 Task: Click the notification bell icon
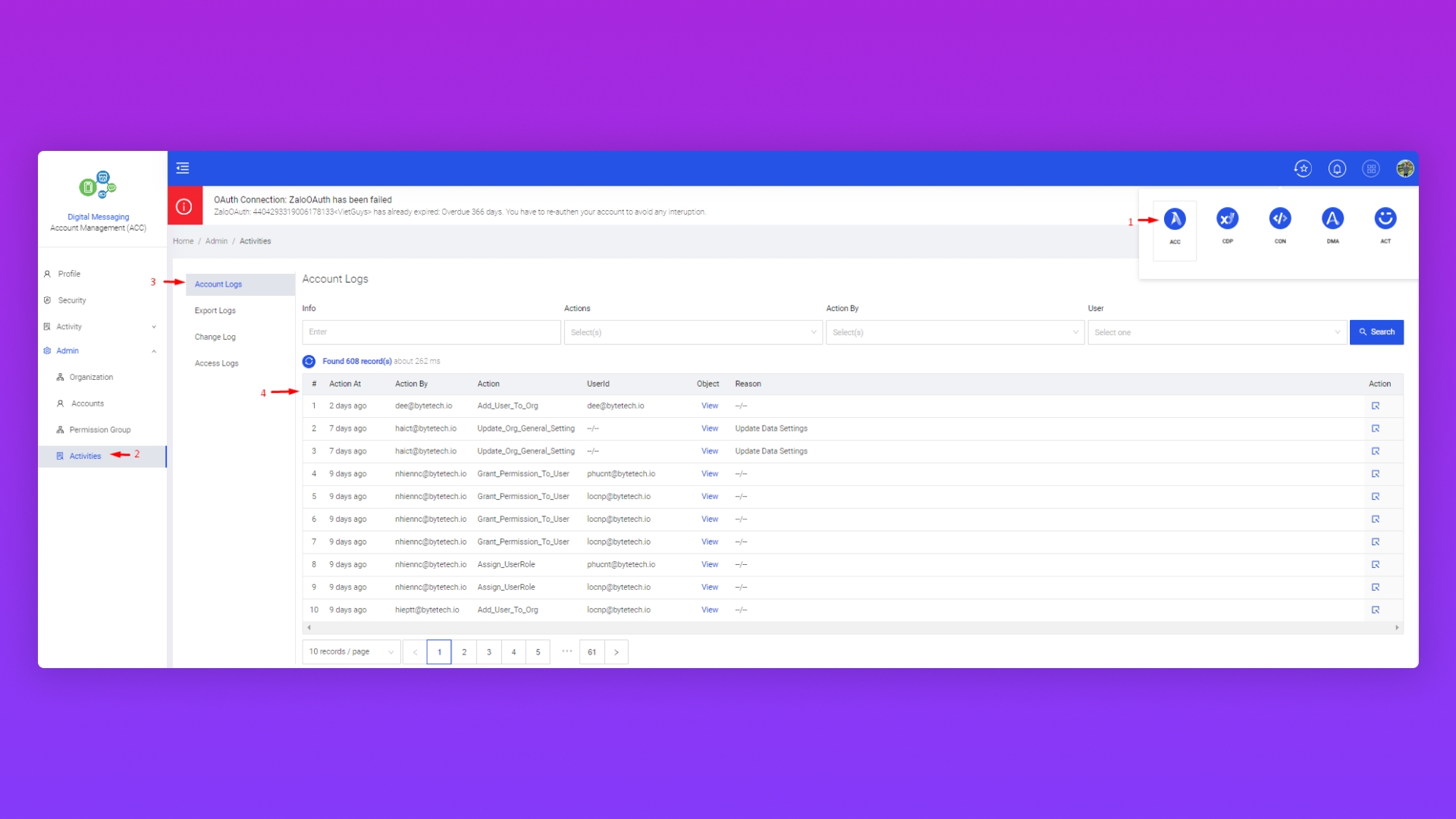click(1337, 168)
